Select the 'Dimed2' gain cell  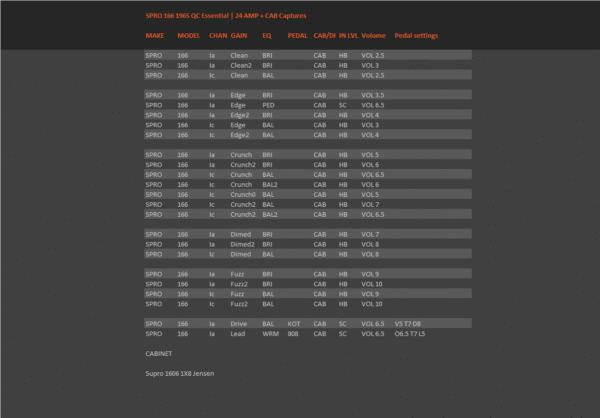pyautogui.click(x=242, y=245)
